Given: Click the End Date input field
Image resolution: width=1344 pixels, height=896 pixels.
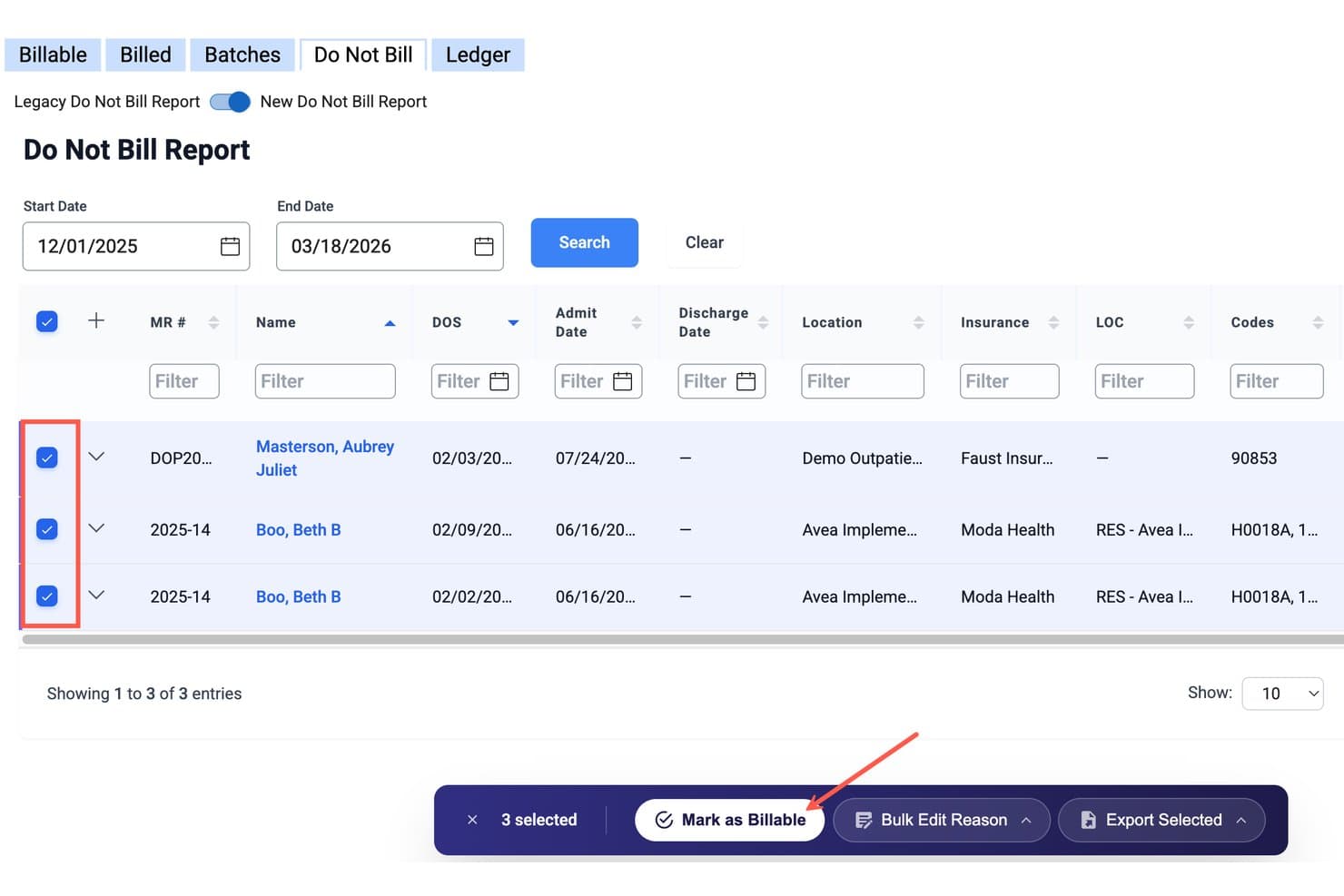Looking at the screenshot, I should click(x=390, y=246).
